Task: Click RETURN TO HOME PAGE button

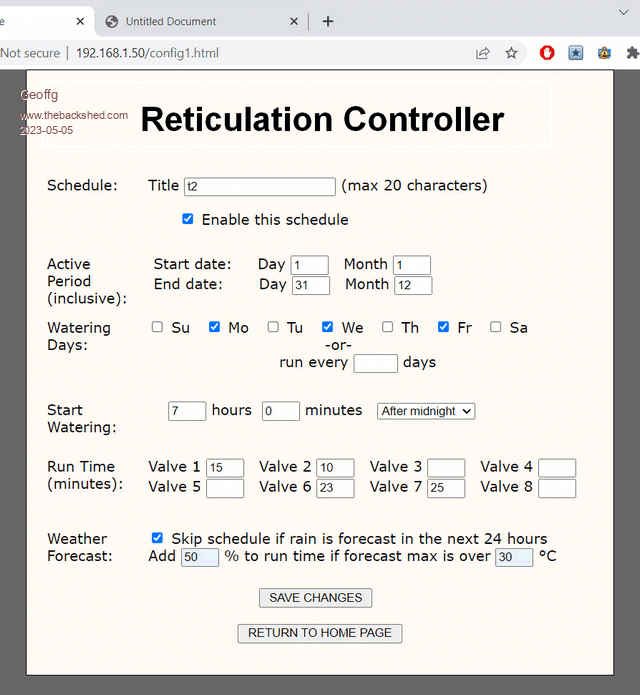Action: tap(320, 633)
